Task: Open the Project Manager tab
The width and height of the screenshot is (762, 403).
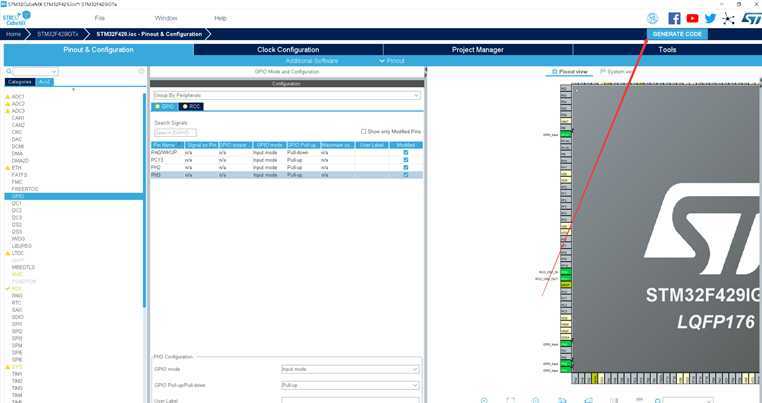Action: coord(478,50)
